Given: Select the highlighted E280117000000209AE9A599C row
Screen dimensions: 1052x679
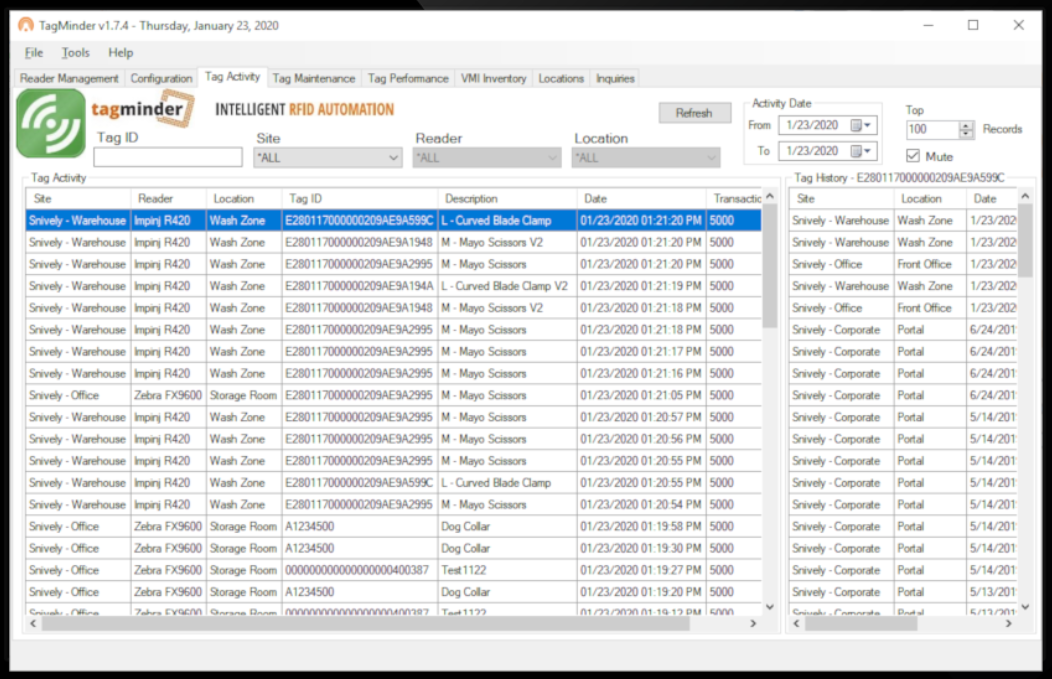Looking at the screenshot, I should pos(394,220).
